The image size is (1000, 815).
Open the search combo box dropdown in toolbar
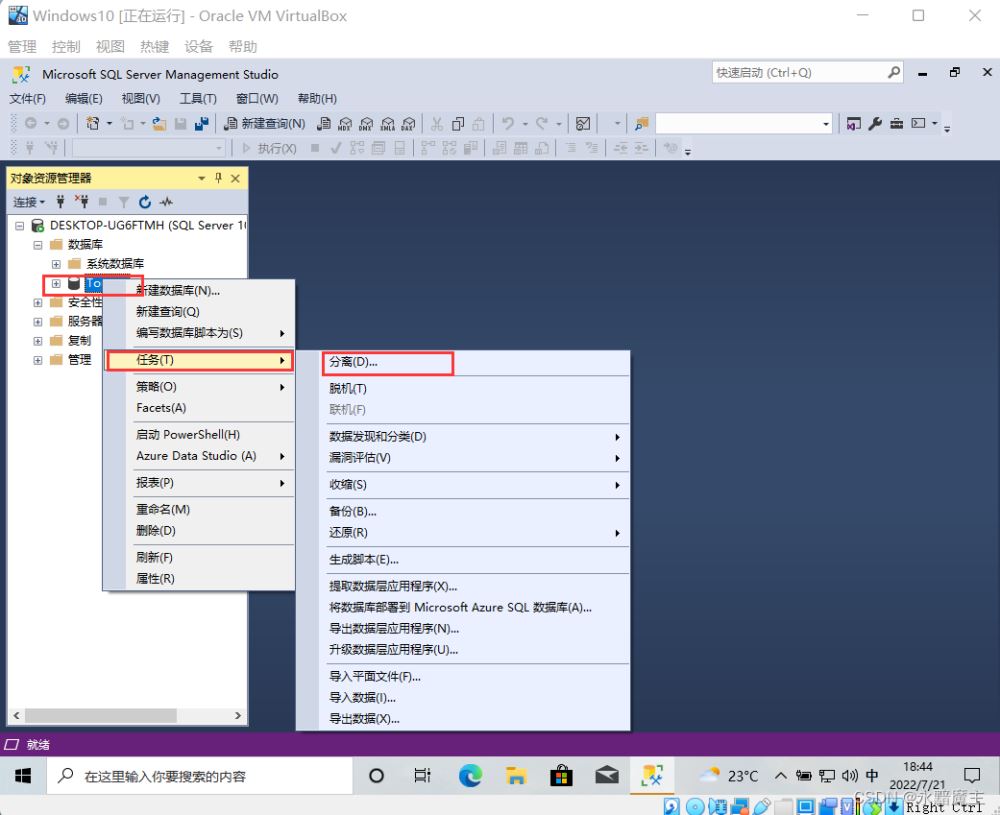coord(826,124)
